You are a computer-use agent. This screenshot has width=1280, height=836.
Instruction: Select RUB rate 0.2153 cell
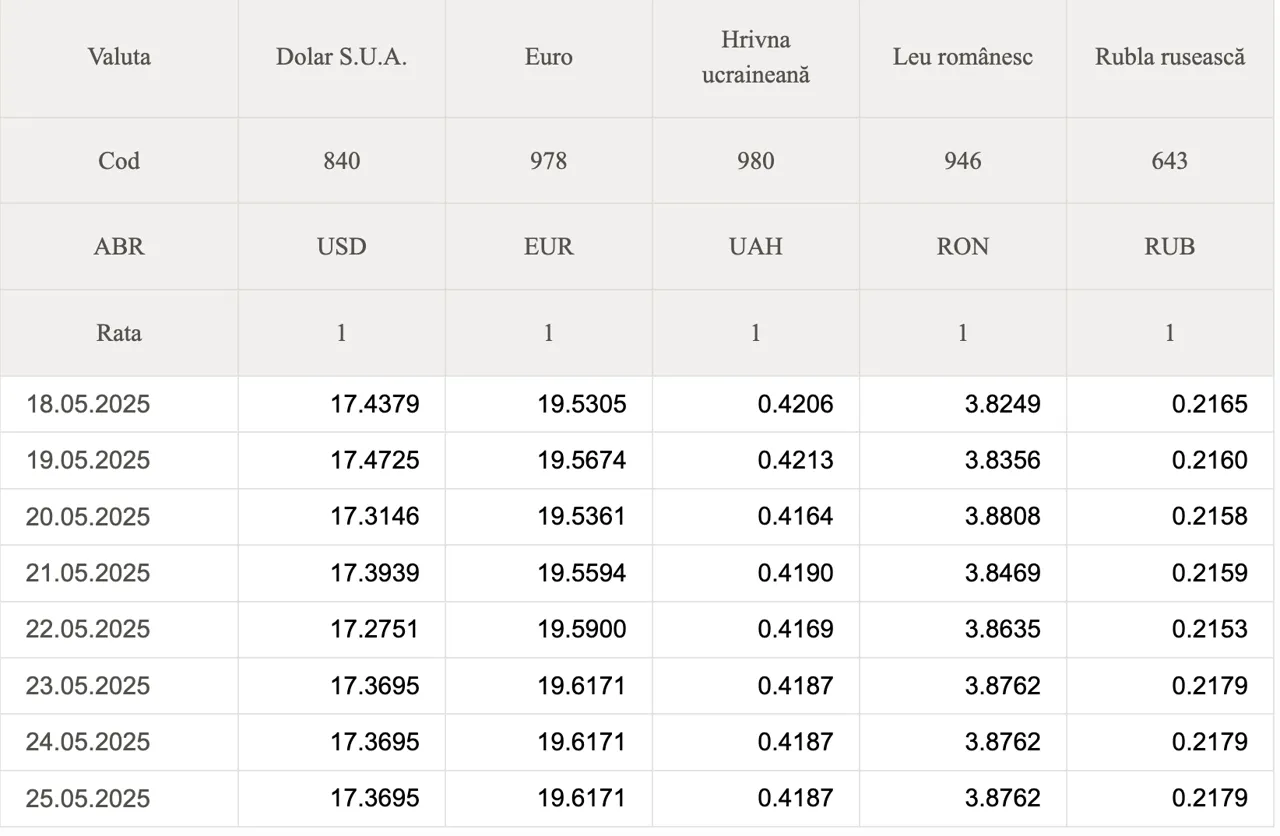1170,629
